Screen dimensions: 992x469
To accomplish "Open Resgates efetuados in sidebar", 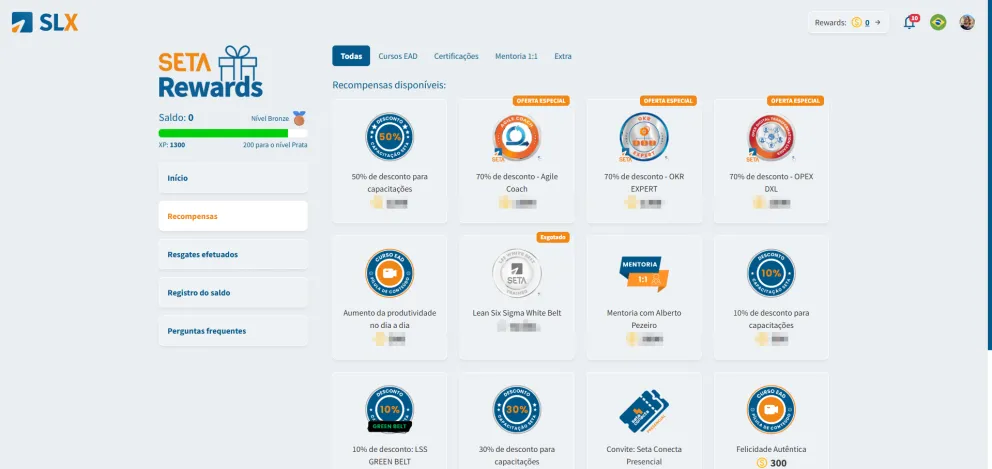I will coord(233,254).
